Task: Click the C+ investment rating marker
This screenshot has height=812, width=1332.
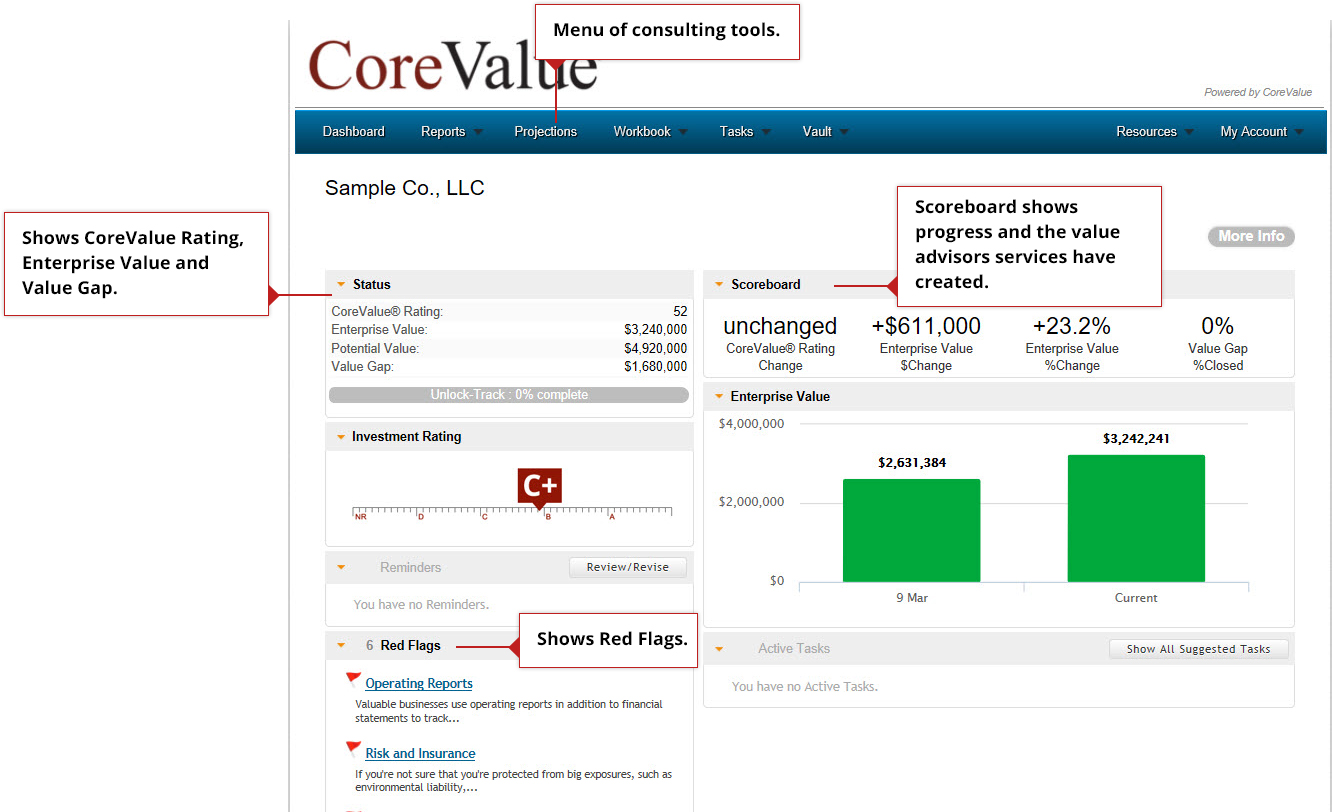Action: (x=540, y=486)
